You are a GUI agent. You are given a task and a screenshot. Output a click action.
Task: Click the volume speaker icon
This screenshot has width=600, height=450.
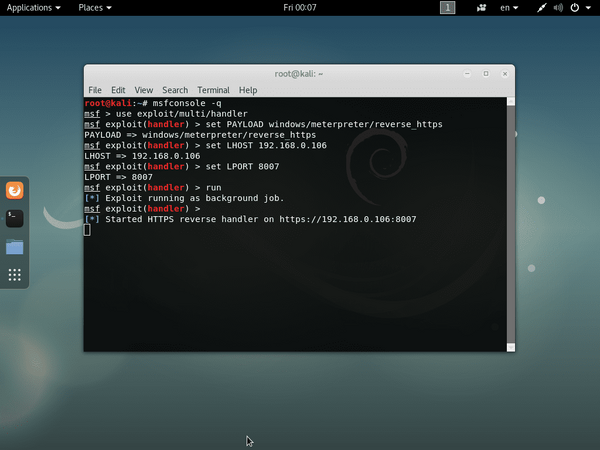[x=558, y=8]
